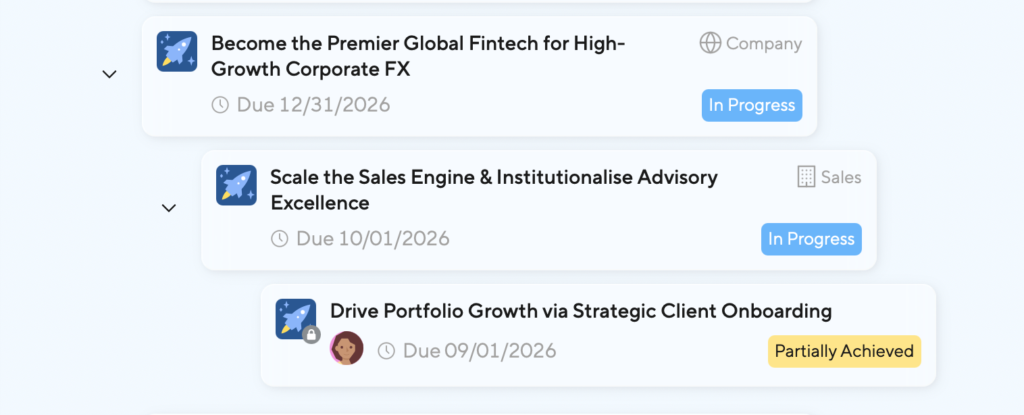This screenshot has height=415, width=1024.
Task: Click the globe icon next to Company
Action: click(x=710, y=43)
